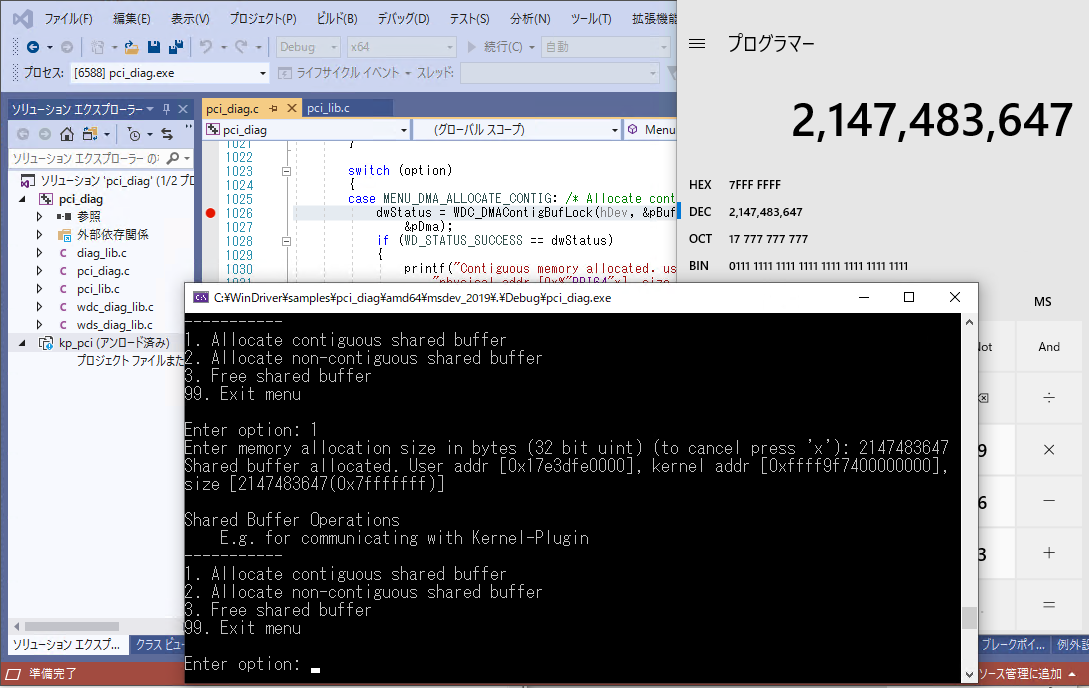Collapse the pci_diag project node
Viewport: 1089px width, 688px height.
(x=22, y=199)
